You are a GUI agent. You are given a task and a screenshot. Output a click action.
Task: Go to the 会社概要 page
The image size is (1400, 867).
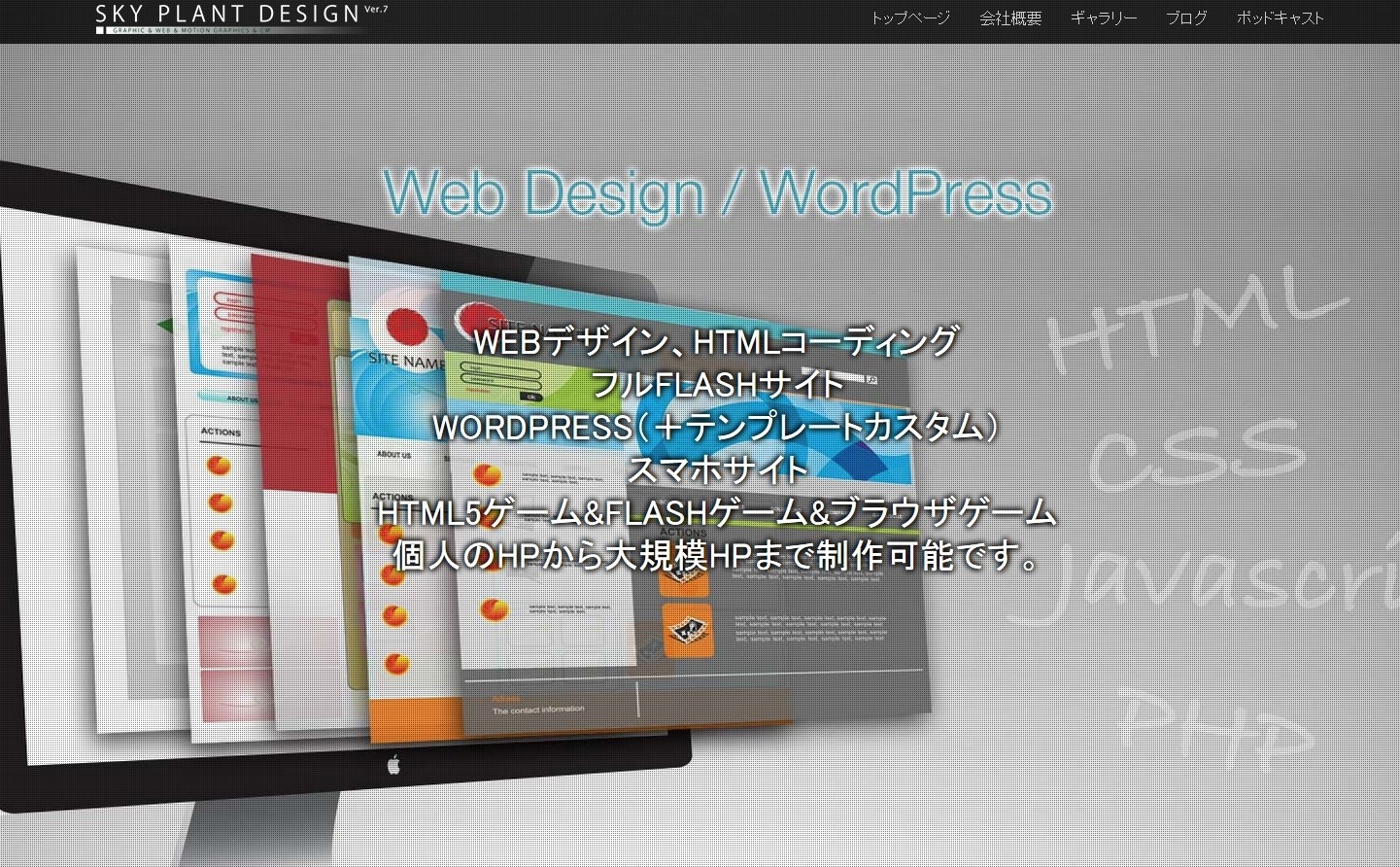1010,17
